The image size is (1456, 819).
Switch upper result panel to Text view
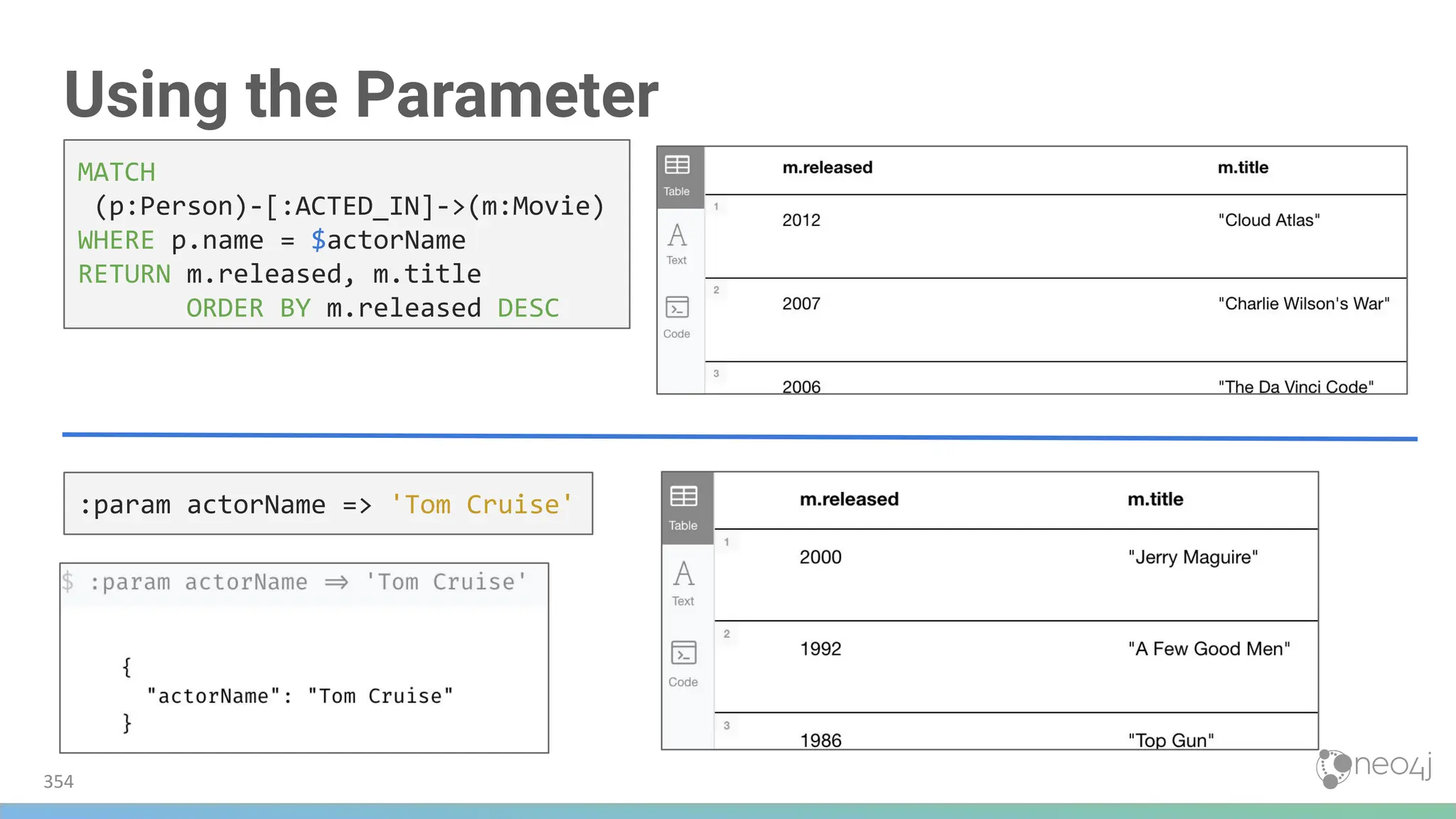[677, 244]
